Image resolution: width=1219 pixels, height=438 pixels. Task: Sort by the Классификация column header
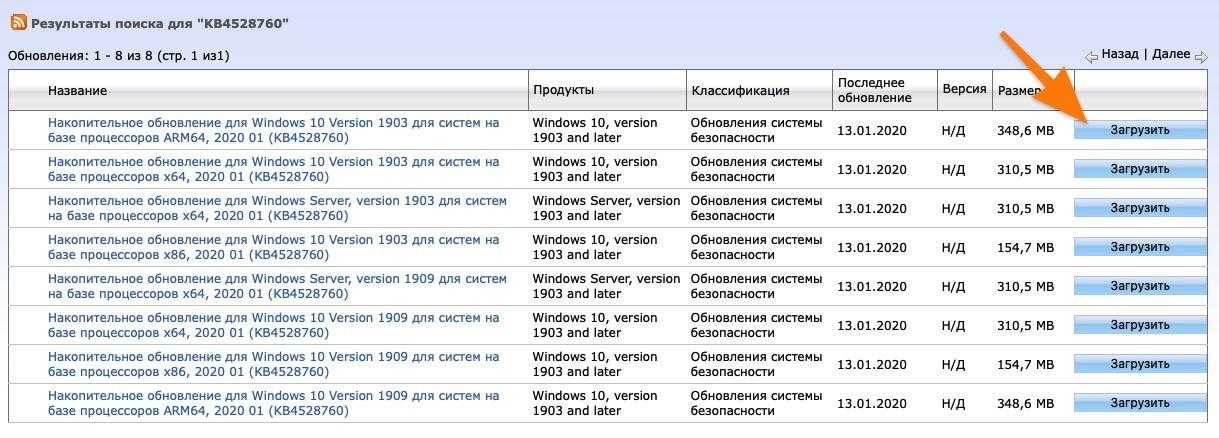(x=740, y=90)
